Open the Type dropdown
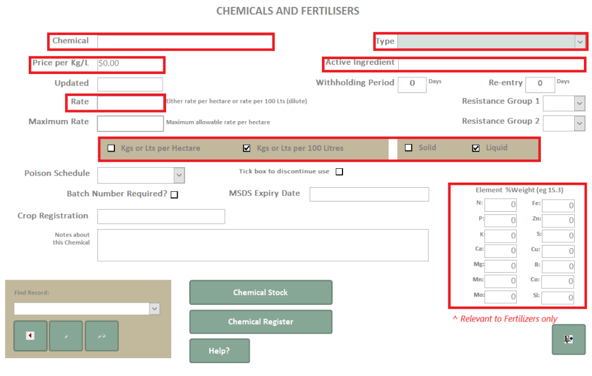Image resolution: width=592 pixels, height=376 pixels. click(x=580, y=41)
